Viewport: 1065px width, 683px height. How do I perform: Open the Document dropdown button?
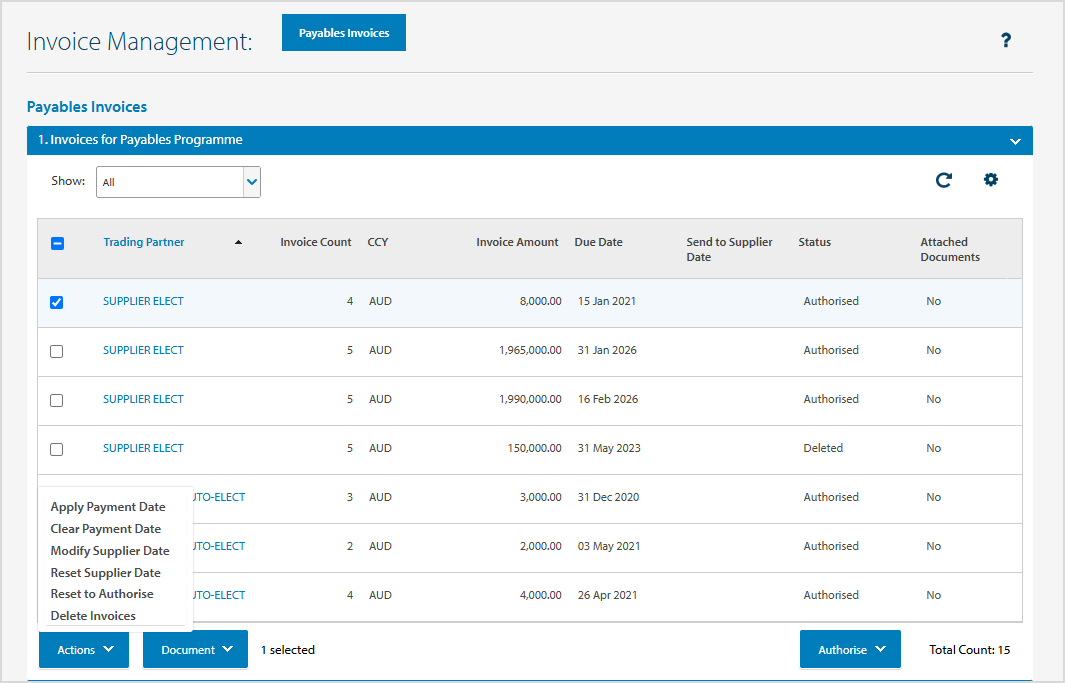point(196,650)
